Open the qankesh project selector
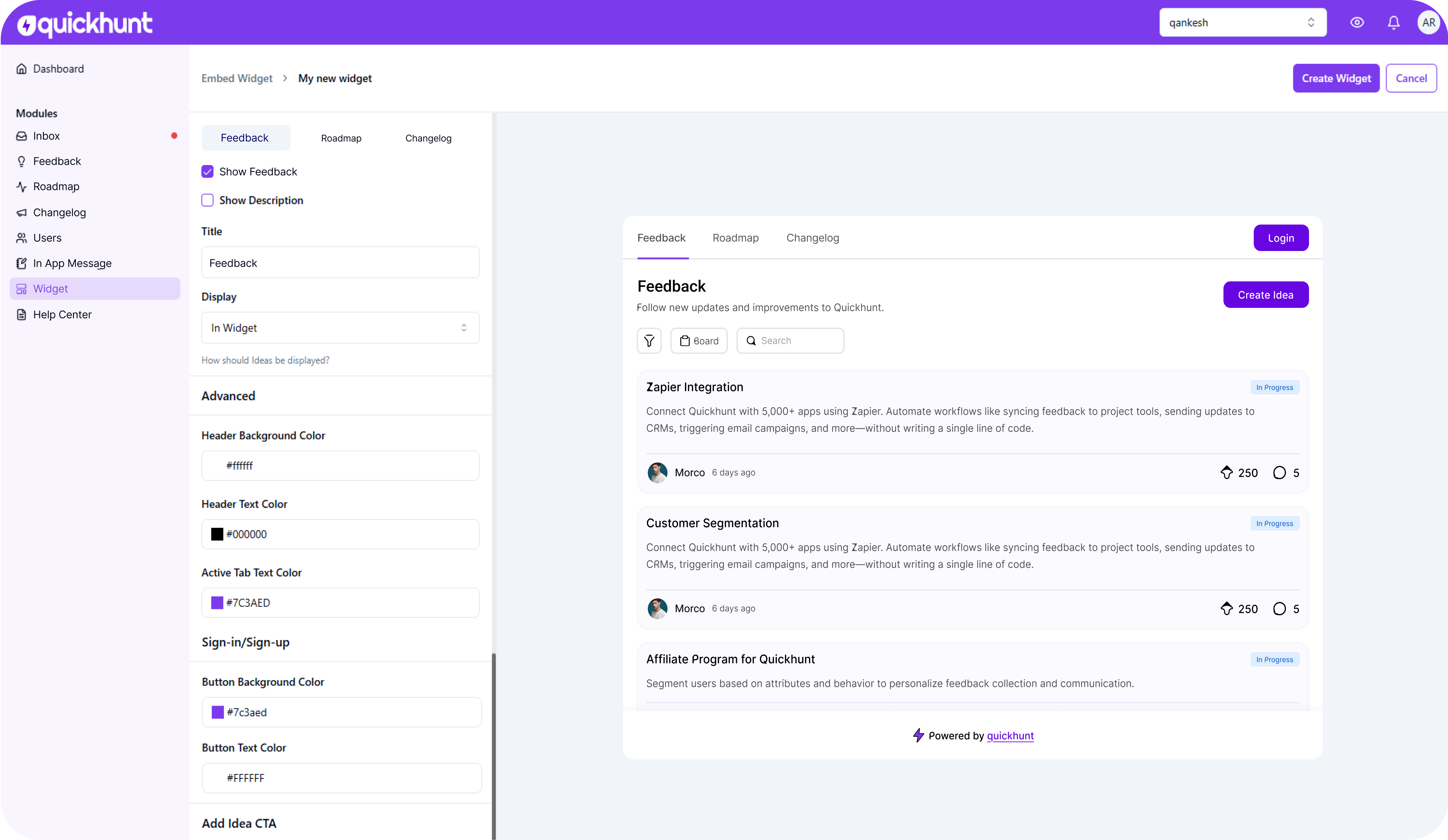Viewport: 1448px width, 840px height. pyautogui.click(x=1243, y=22)
